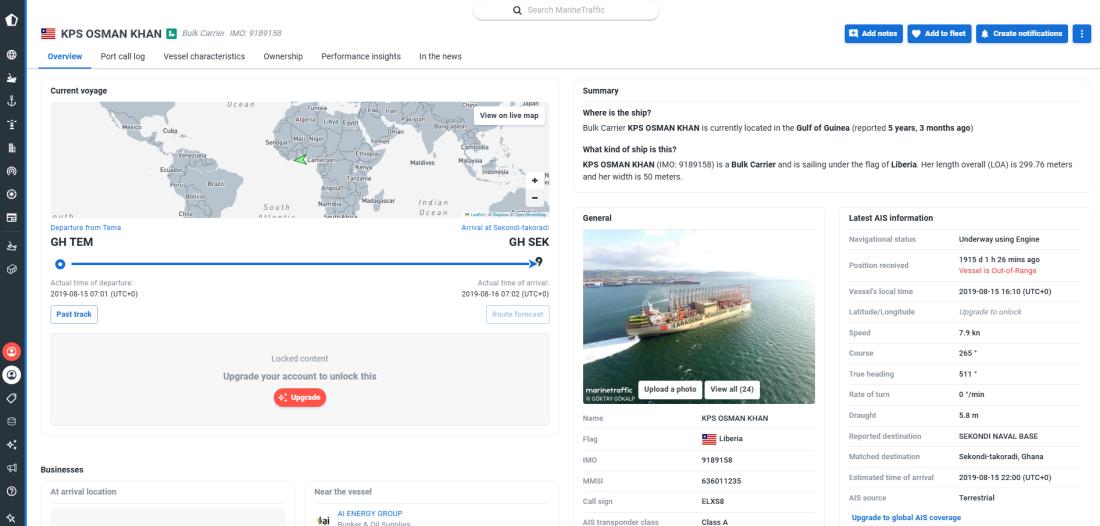Open the three-dot more options button
The height and width of the screenshot is (526, 1100).
(1081, 33)
